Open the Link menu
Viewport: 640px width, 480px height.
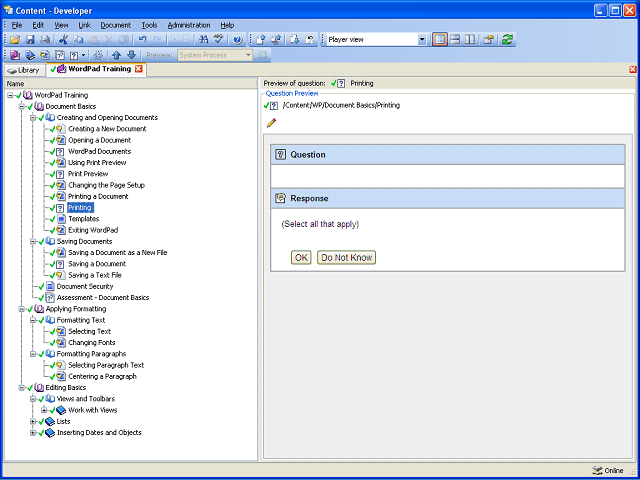coord(84,25)
